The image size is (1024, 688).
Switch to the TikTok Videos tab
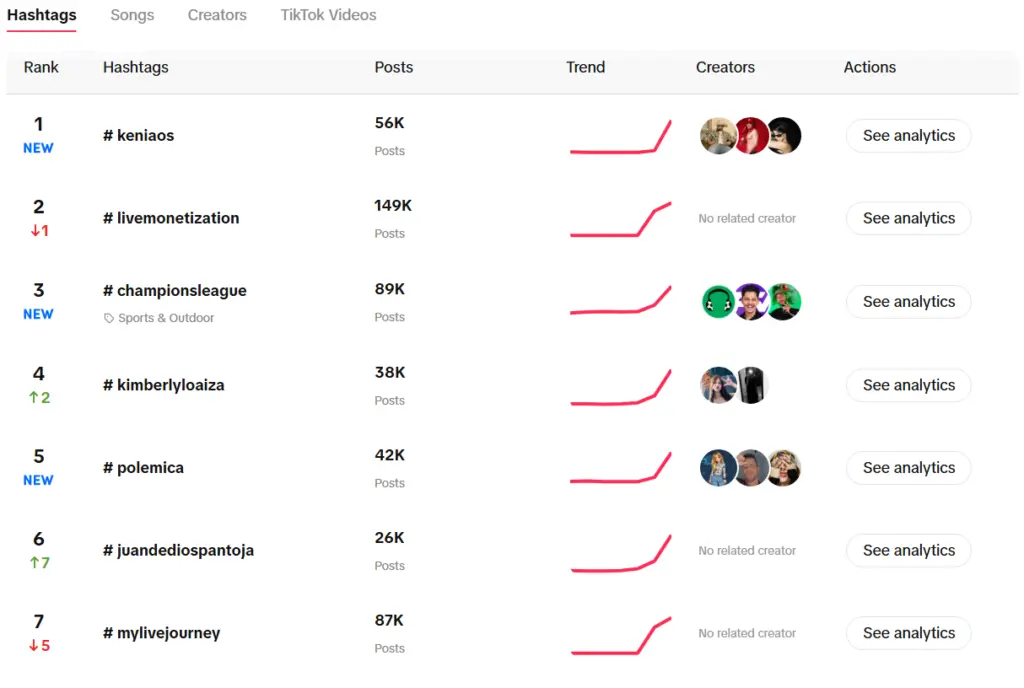328,15
